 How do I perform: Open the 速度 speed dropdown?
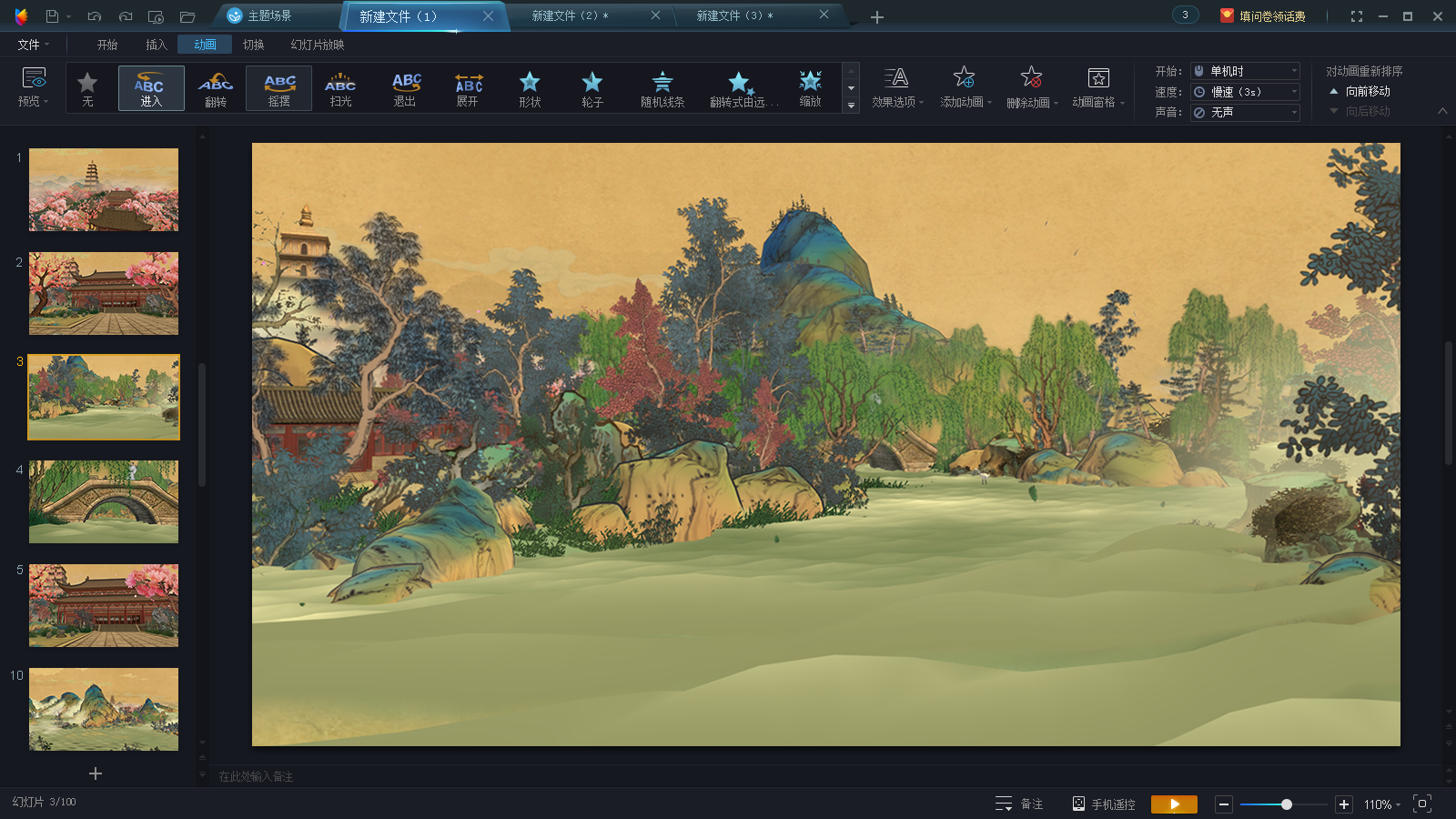1245,92
